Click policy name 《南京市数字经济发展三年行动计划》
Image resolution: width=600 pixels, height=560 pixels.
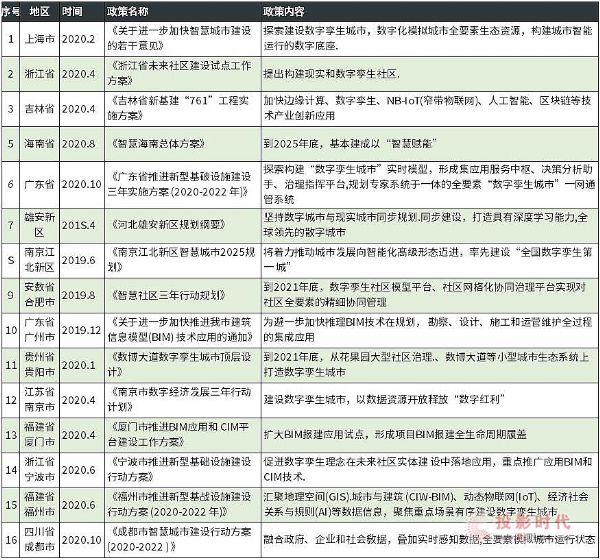(x=179, y=399)
